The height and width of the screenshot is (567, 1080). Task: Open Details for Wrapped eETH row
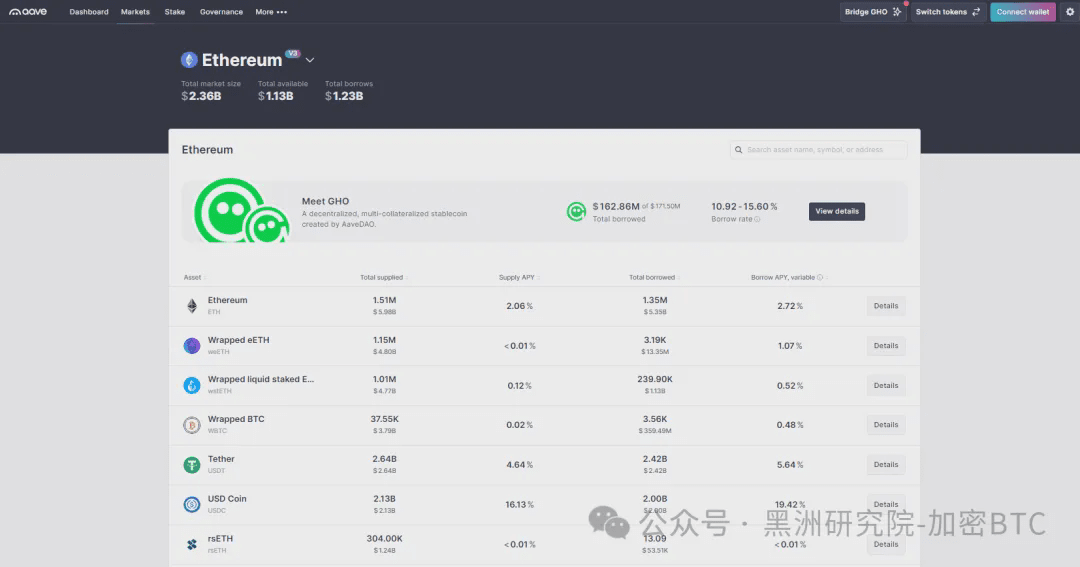click(886, 346)
